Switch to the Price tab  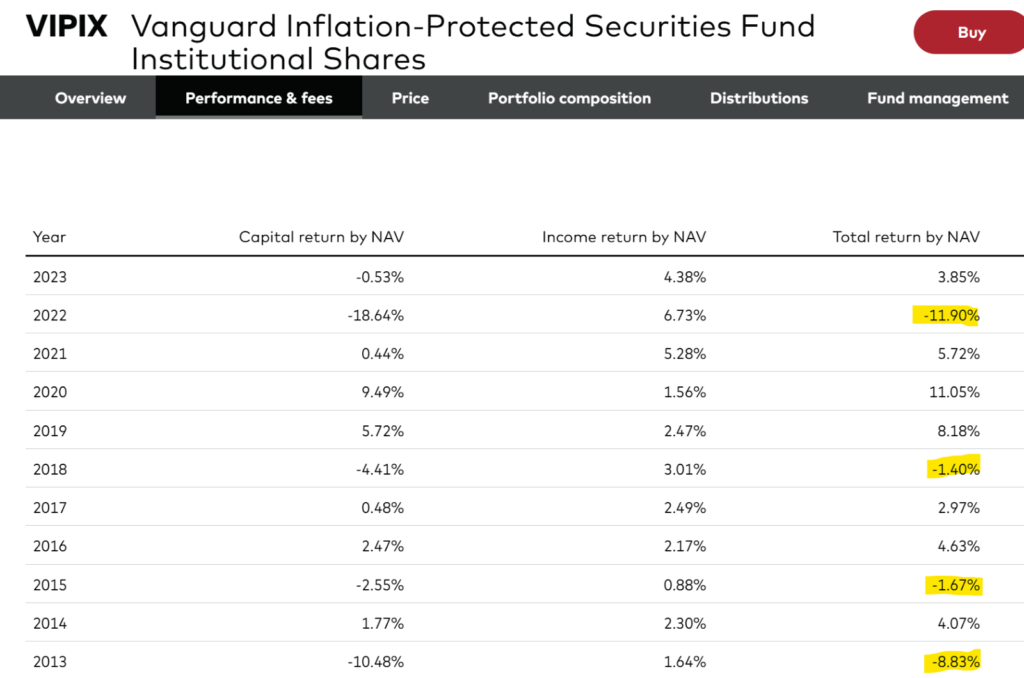(x=410, y=98)
